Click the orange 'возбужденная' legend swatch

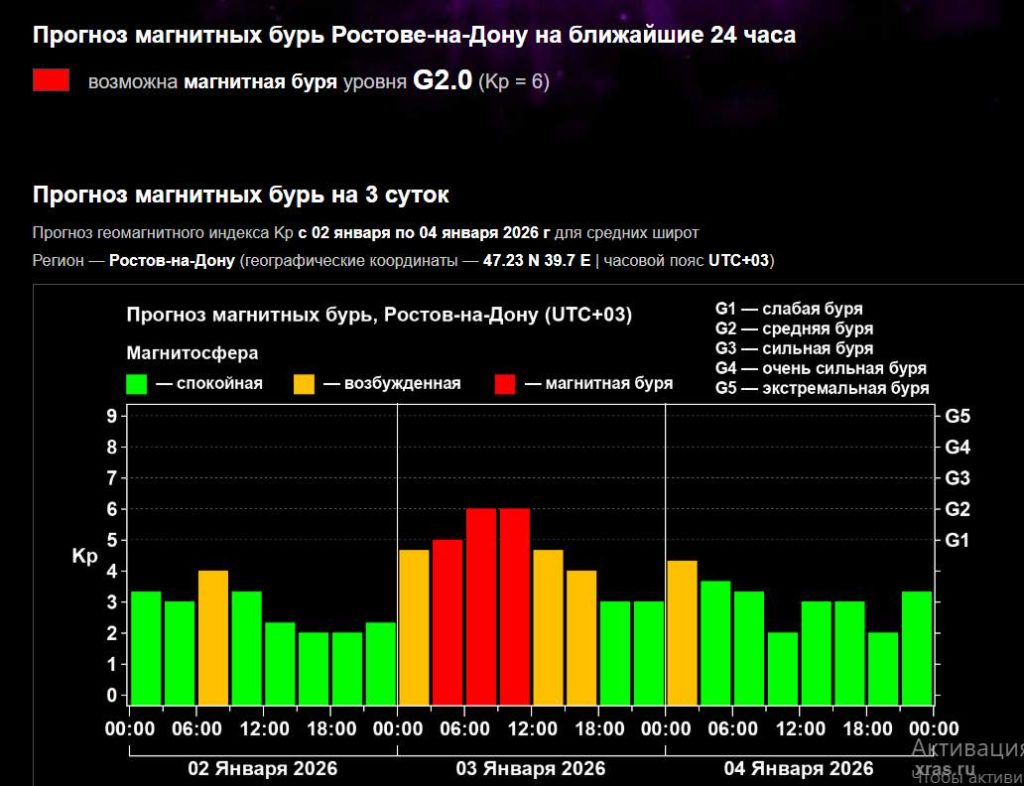pyautogui.click(x=304, y=384)
